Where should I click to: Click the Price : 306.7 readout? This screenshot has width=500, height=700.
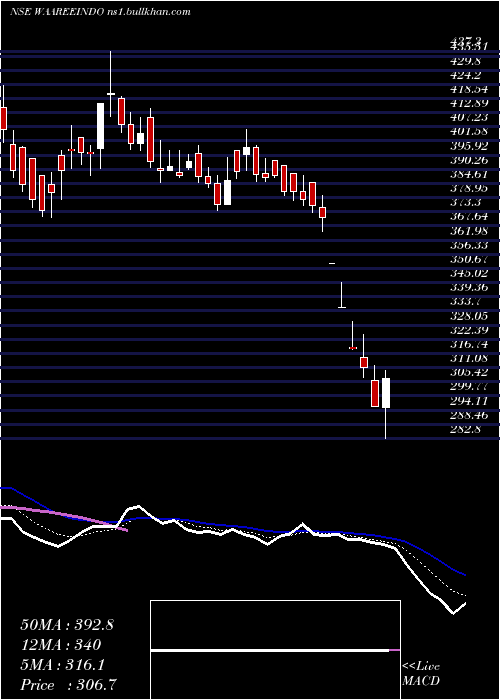point(70,685)
